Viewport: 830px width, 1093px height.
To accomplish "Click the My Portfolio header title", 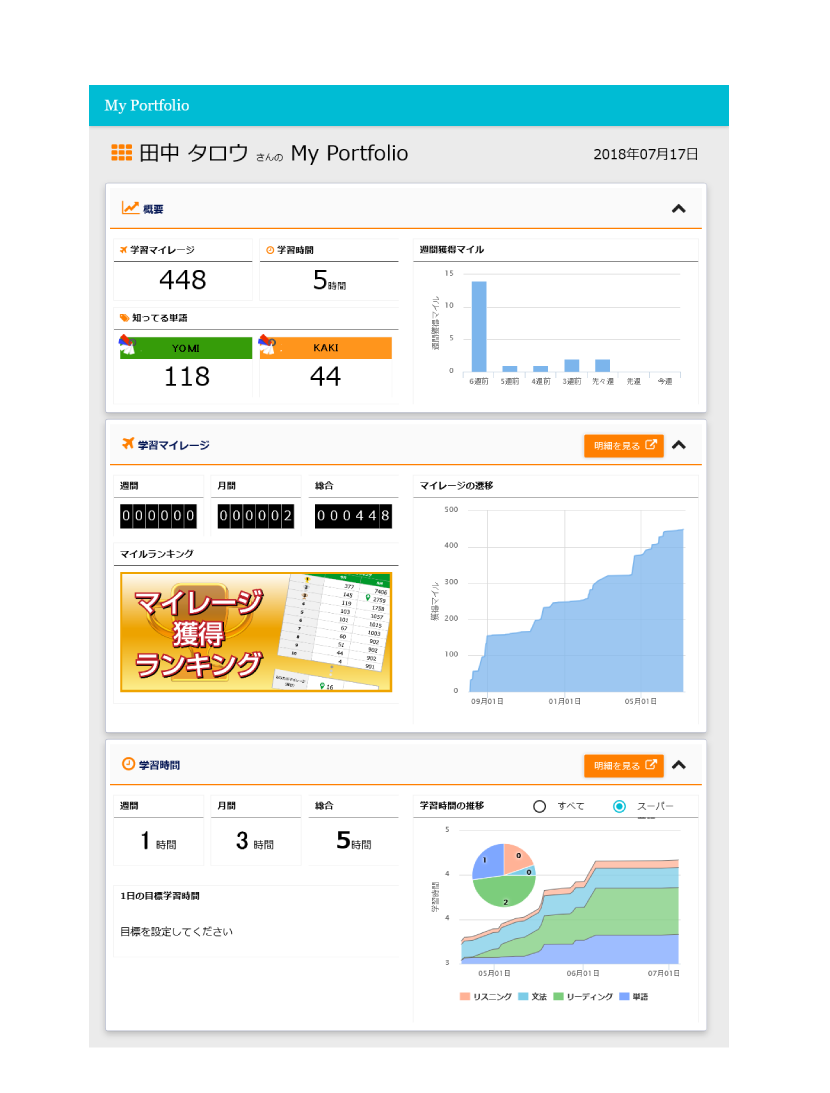I will tap(147, 105).
